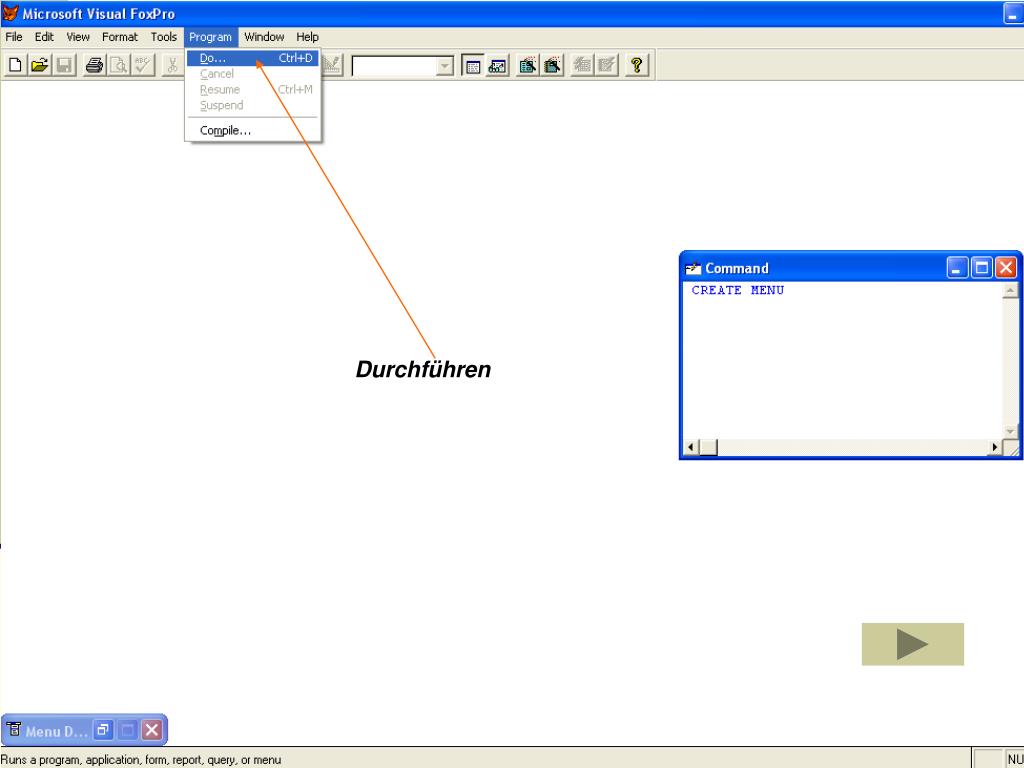Image resolution: width=1024 pixels, height=768 pixels.
Task: Choose Do... from the Program menu
Action: 253,58
